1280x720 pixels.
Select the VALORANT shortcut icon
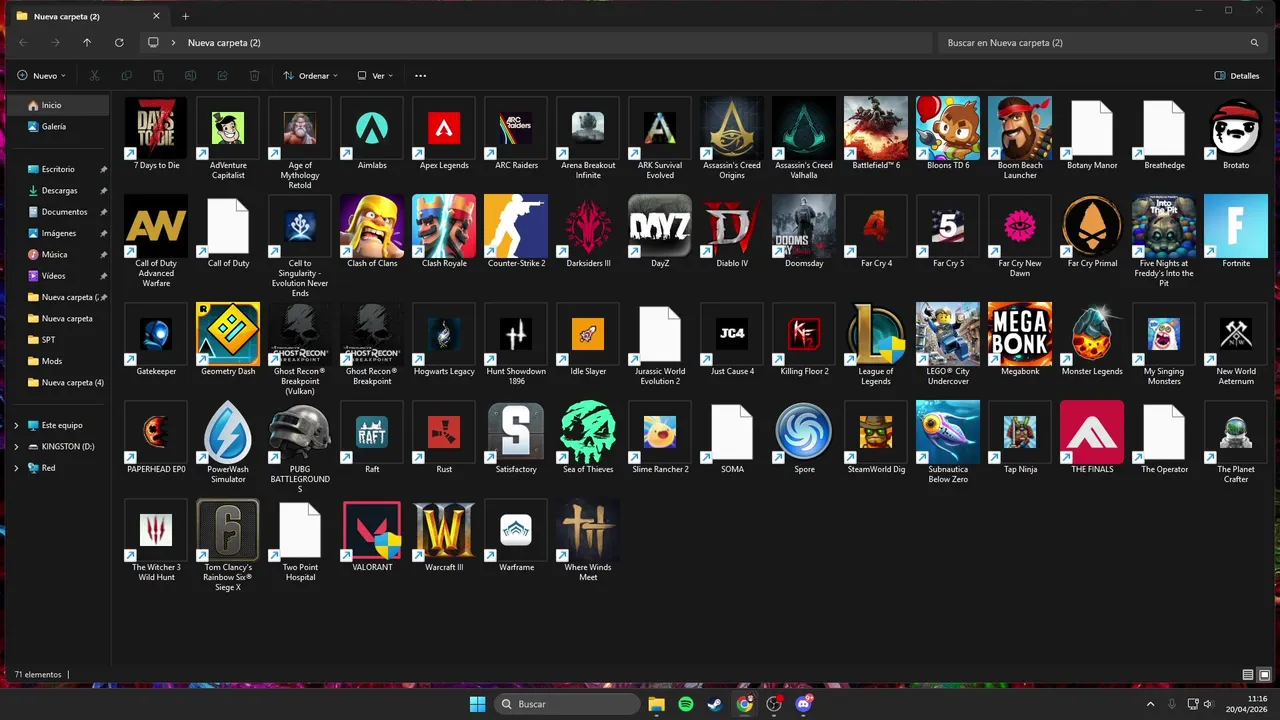pos(372,530)
